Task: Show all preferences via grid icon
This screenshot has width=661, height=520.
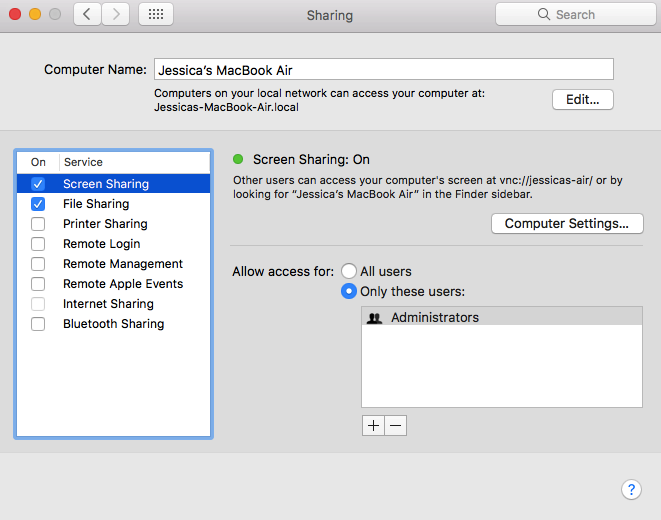Action: point(156,14)
